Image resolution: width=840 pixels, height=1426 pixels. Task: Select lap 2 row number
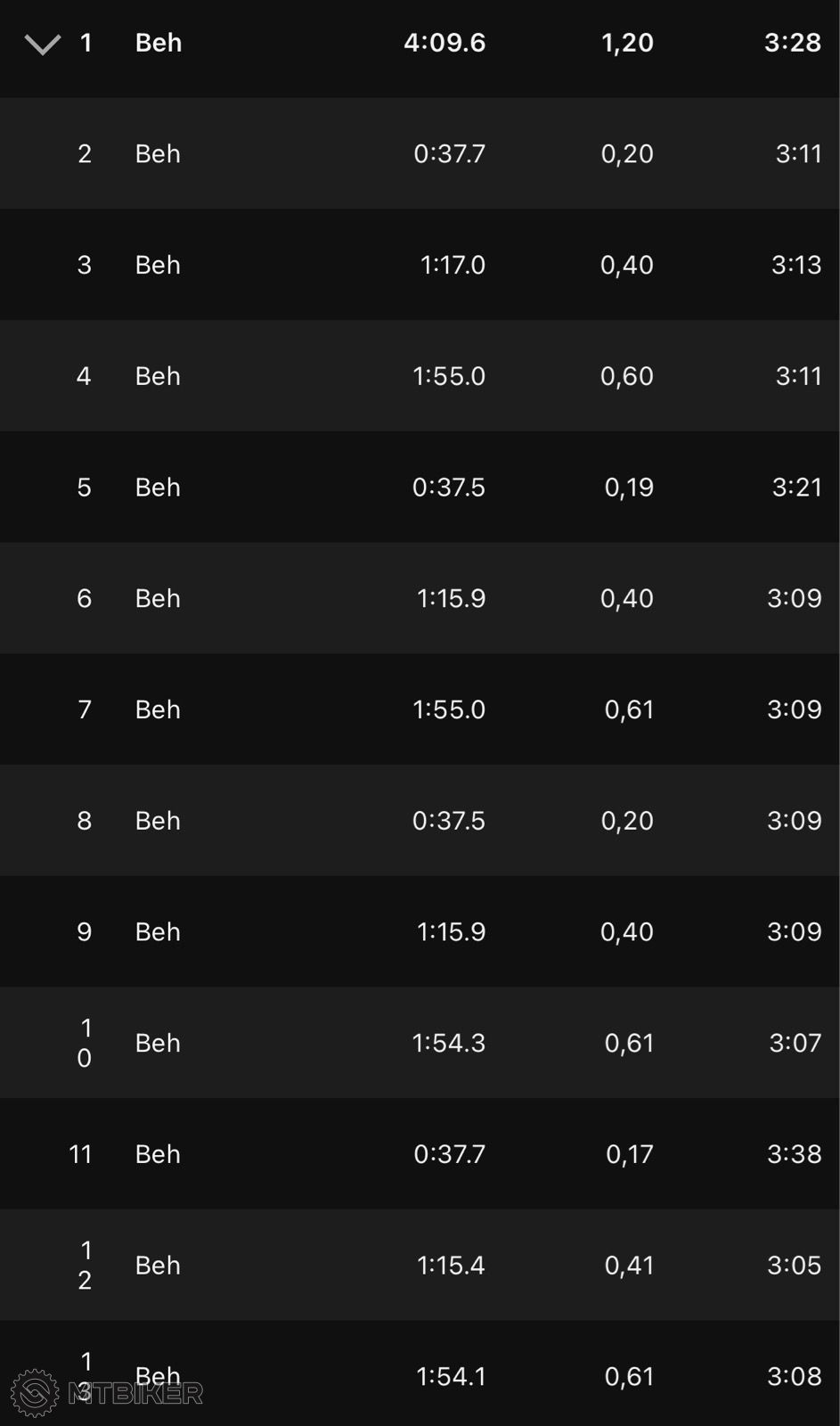tap(85, 153)
